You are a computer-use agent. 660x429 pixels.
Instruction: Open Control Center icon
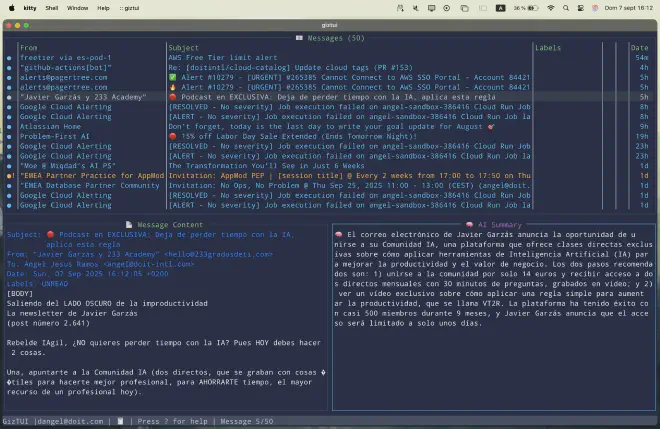tap(580, 8)
